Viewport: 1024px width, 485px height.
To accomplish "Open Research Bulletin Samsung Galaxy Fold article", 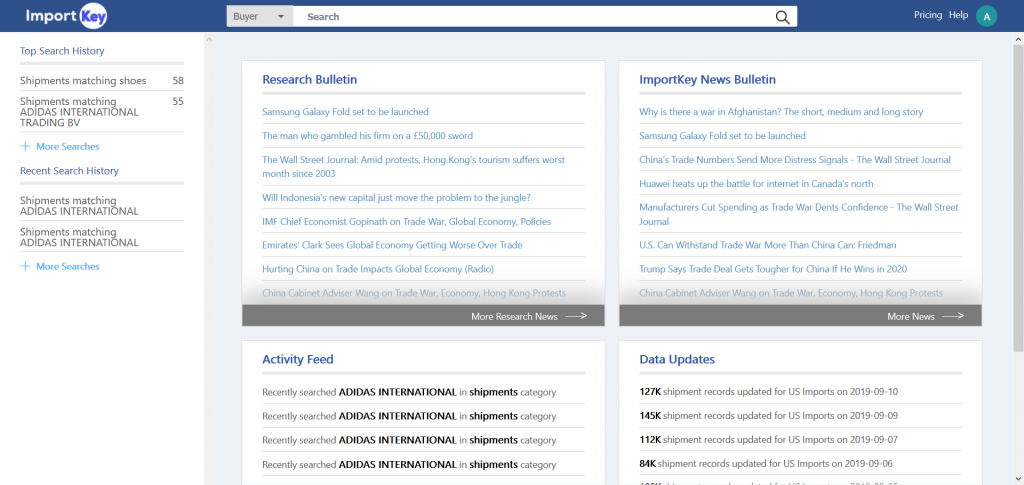I will tap(345, 112).
